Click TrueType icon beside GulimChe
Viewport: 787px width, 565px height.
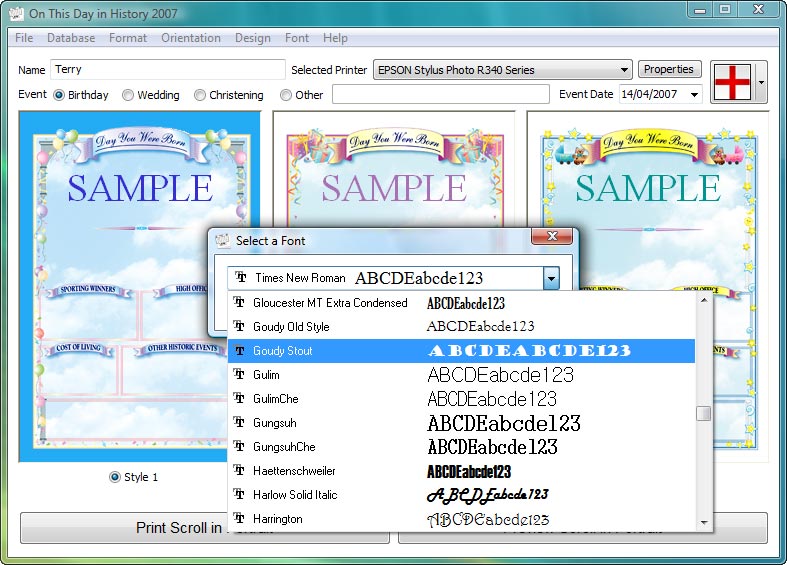239,398
